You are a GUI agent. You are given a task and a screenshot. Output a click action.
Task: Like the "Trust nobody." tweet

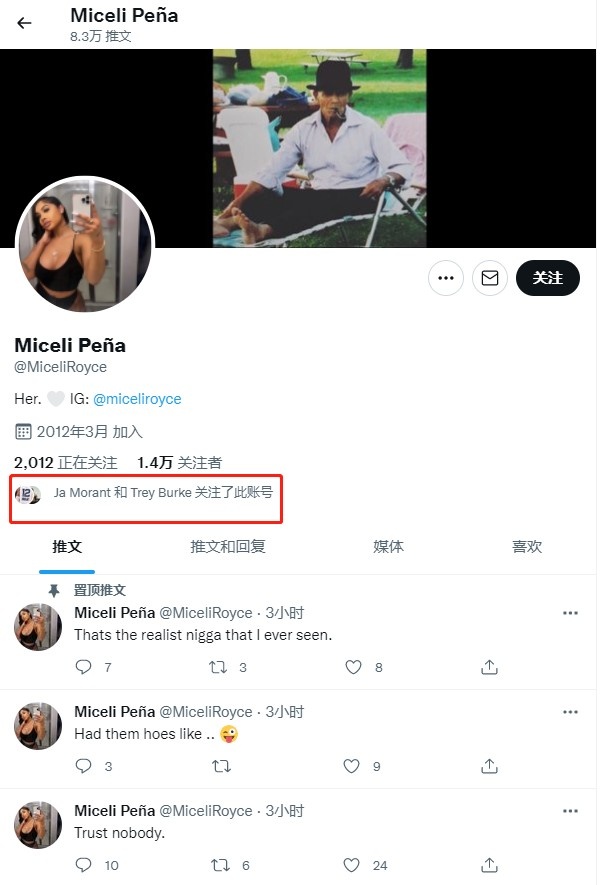pyautogui.click(x=352, y=865)
